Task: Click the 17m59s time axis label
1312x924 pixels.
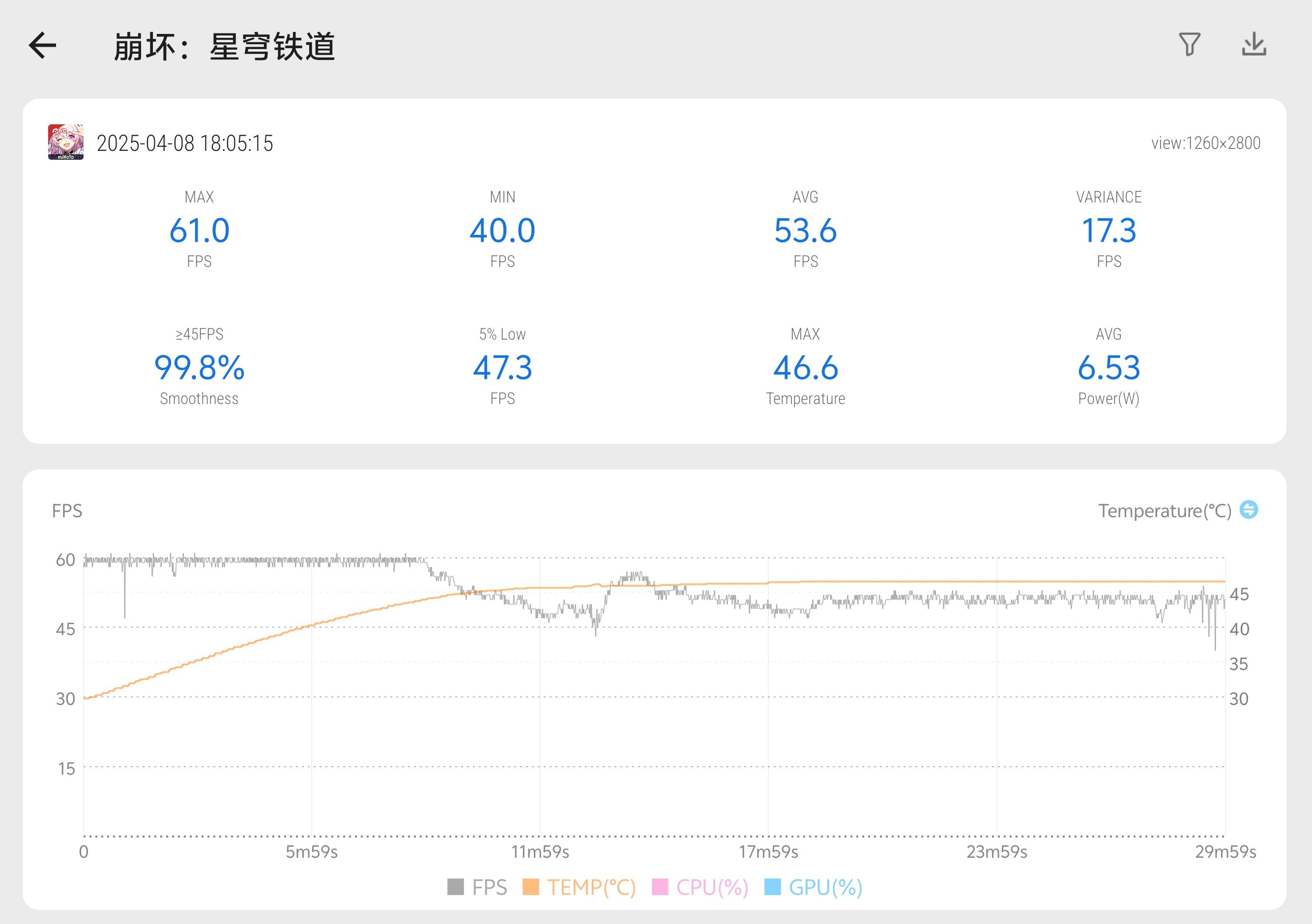Action: tap(768, 851)
